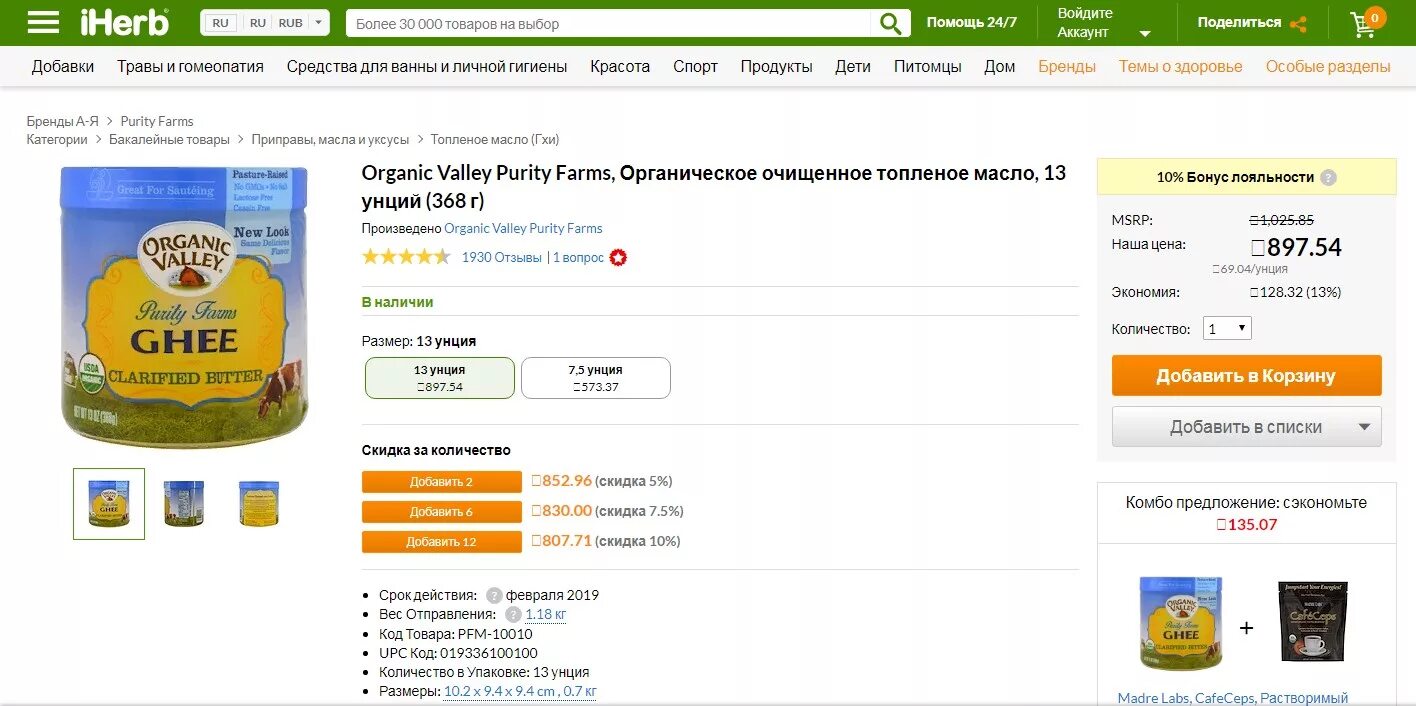1416x706 pixels.
Task: Open the hamburger menu icon
Action: tap(43, 22)
